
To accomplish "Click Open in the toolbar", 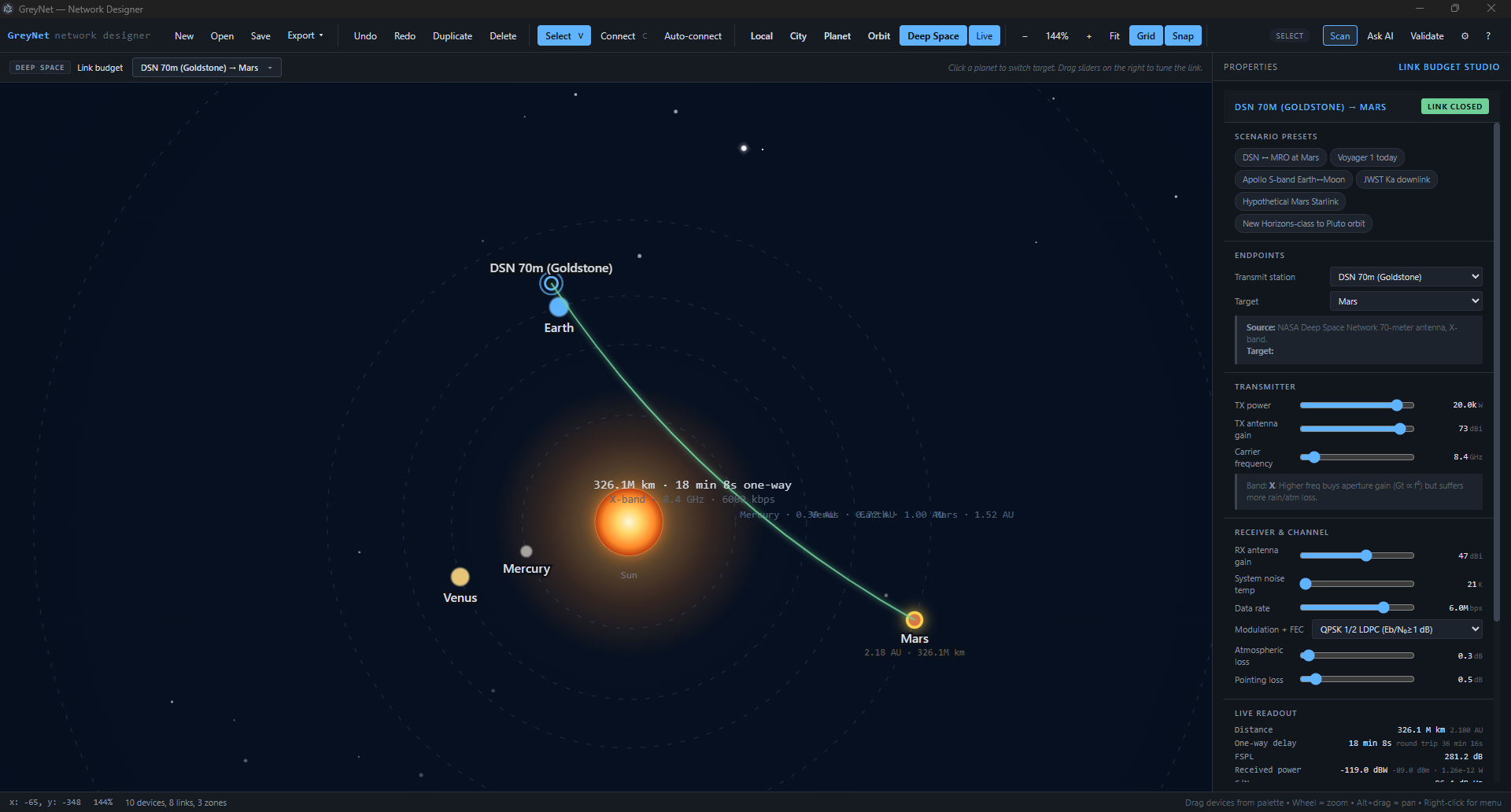I will [222, 36].
